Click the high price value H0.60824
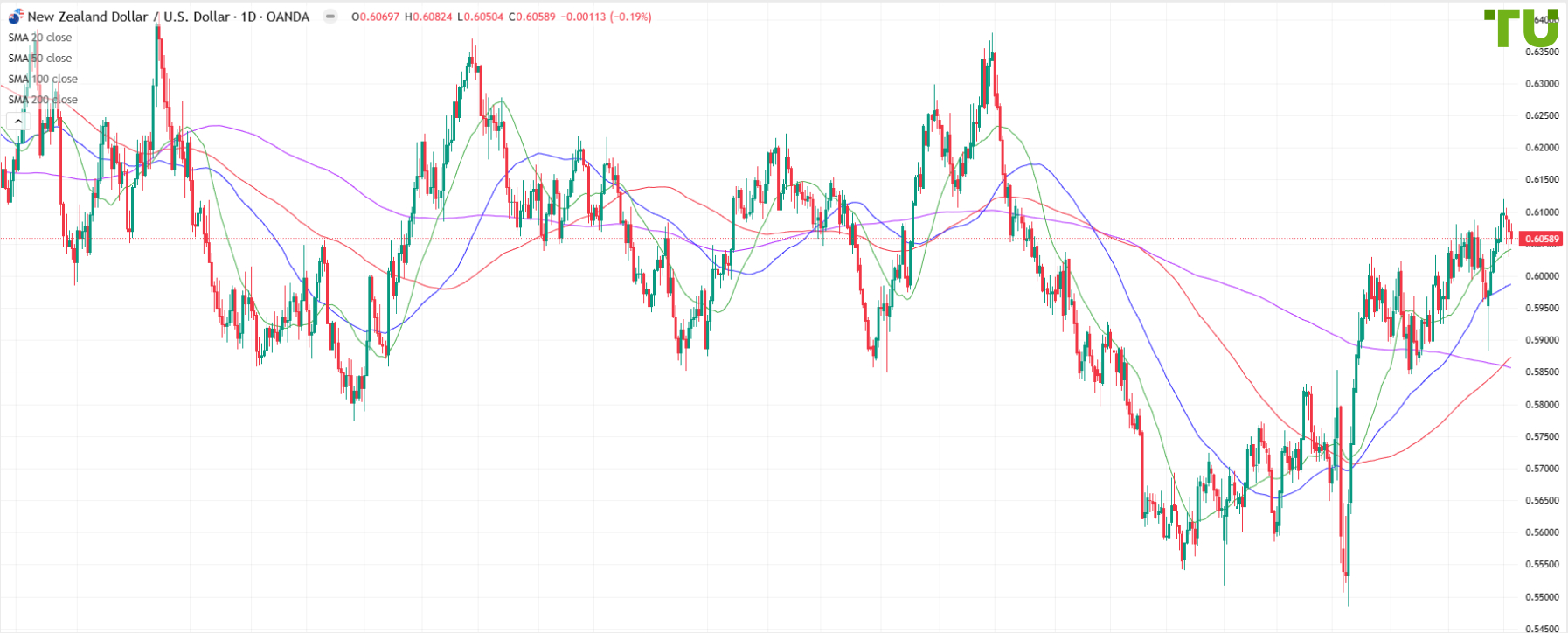Image resolution: width=1568 pixels, height=633 pixels. tap(428, 17)
